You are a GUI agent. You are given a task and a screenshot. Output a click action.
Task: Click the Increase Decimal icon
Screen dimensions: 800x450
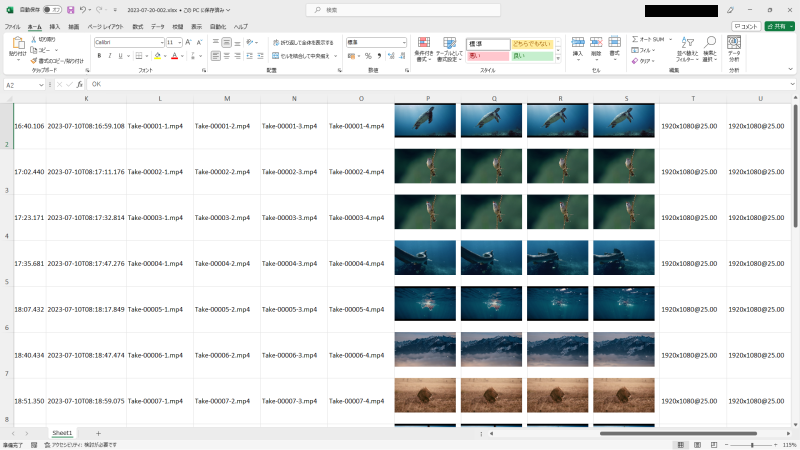(x=391, y=56)
